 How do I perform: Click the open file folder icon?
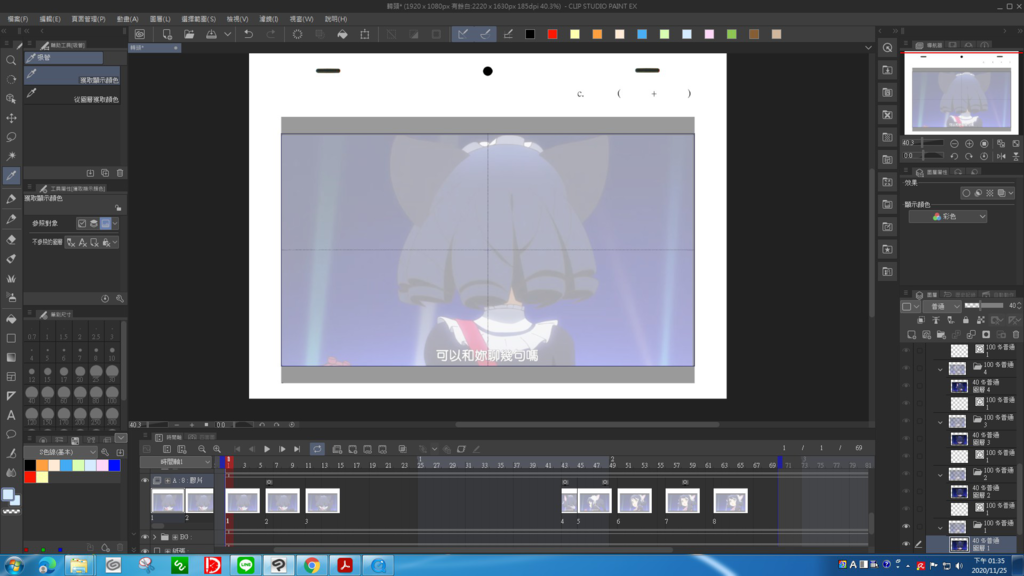point(189,34)
